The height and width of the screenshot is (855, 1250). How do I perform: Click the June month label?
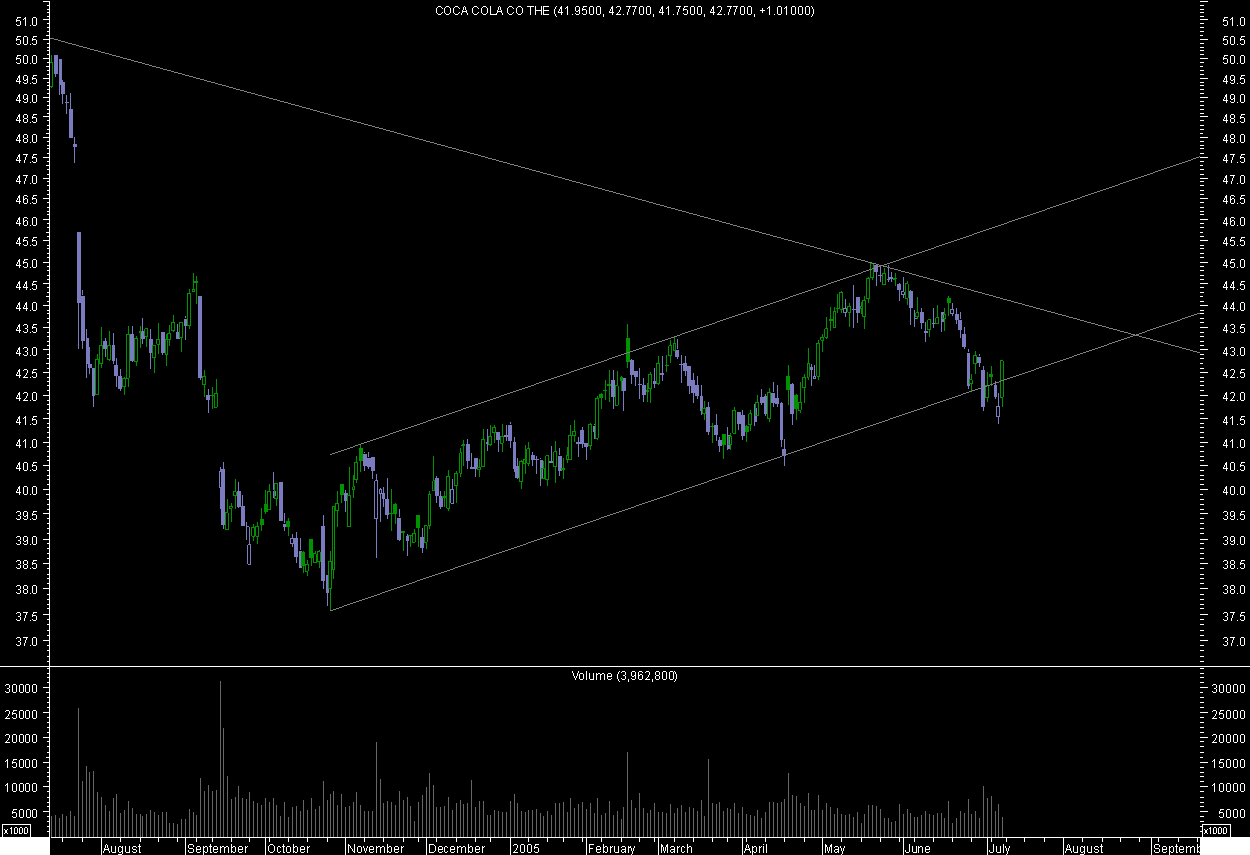pos(917,849)
